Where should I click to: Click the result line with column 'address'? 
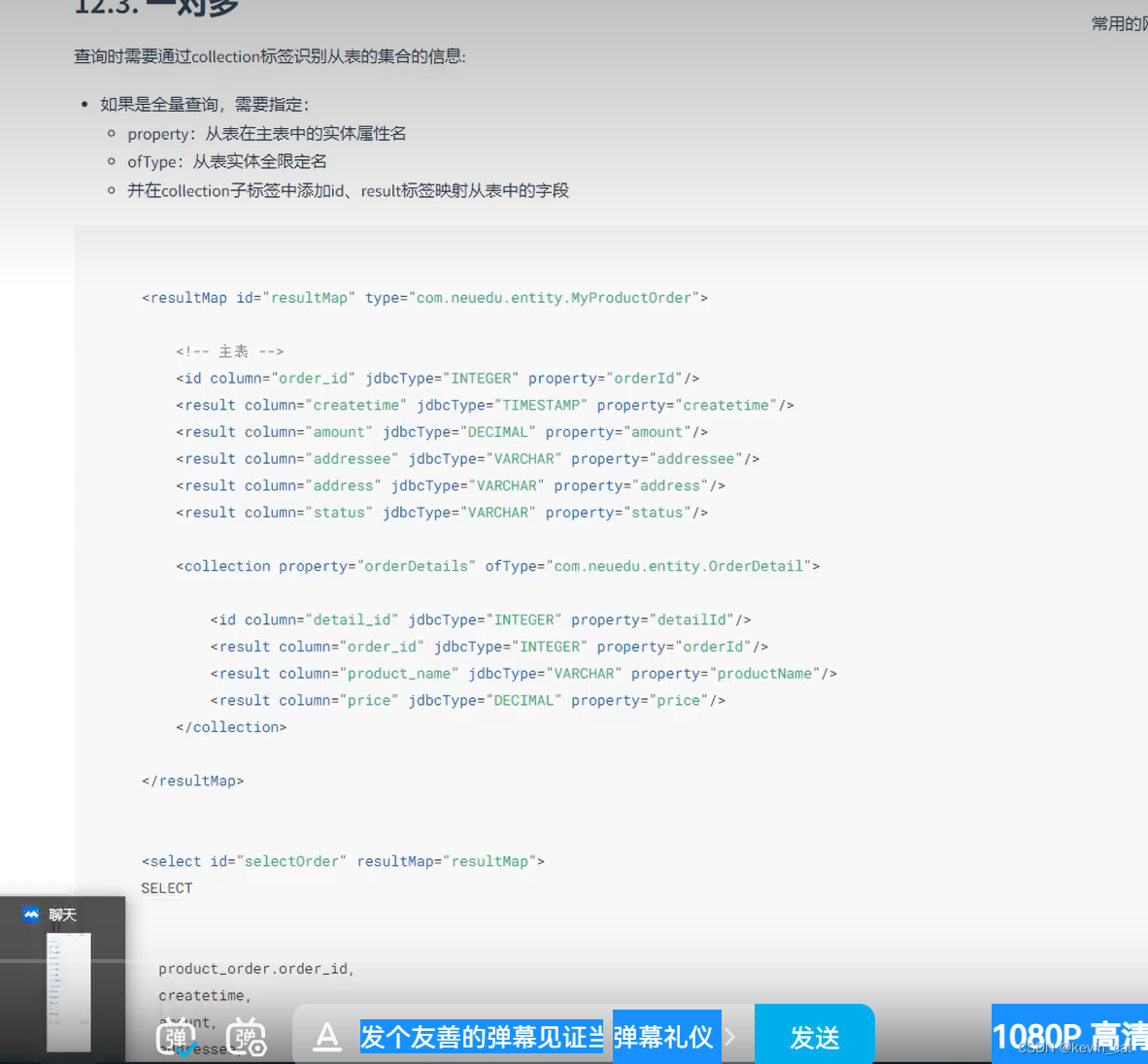451,486
